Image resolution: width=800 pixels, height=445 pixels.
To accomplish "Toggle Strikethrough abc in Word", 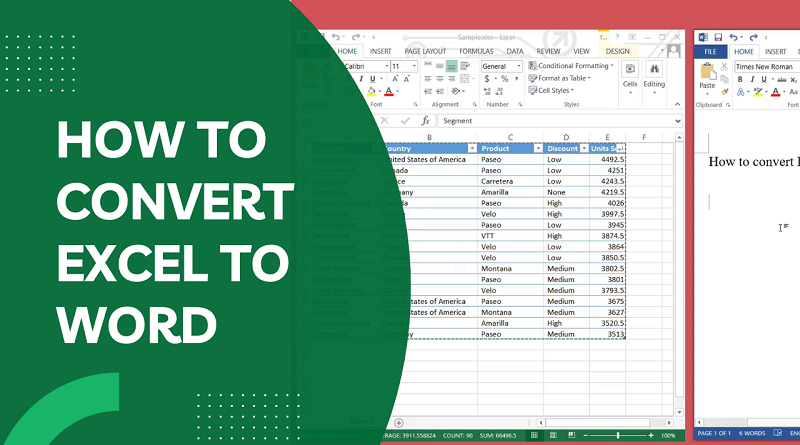I will 782,80.
